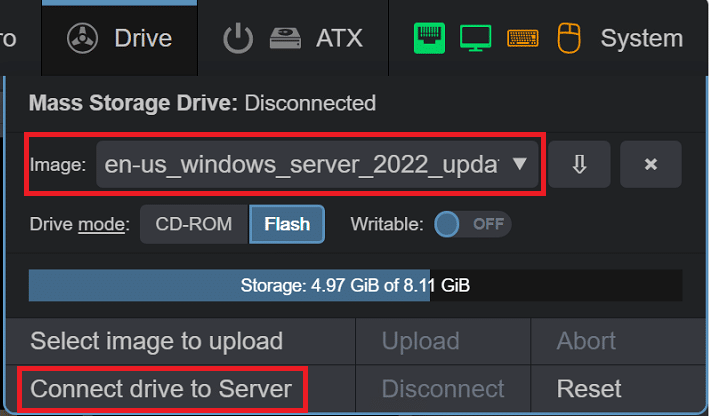Click the green network port icon
The height and width of the screenshot is (418, 709).
point(429,38)
